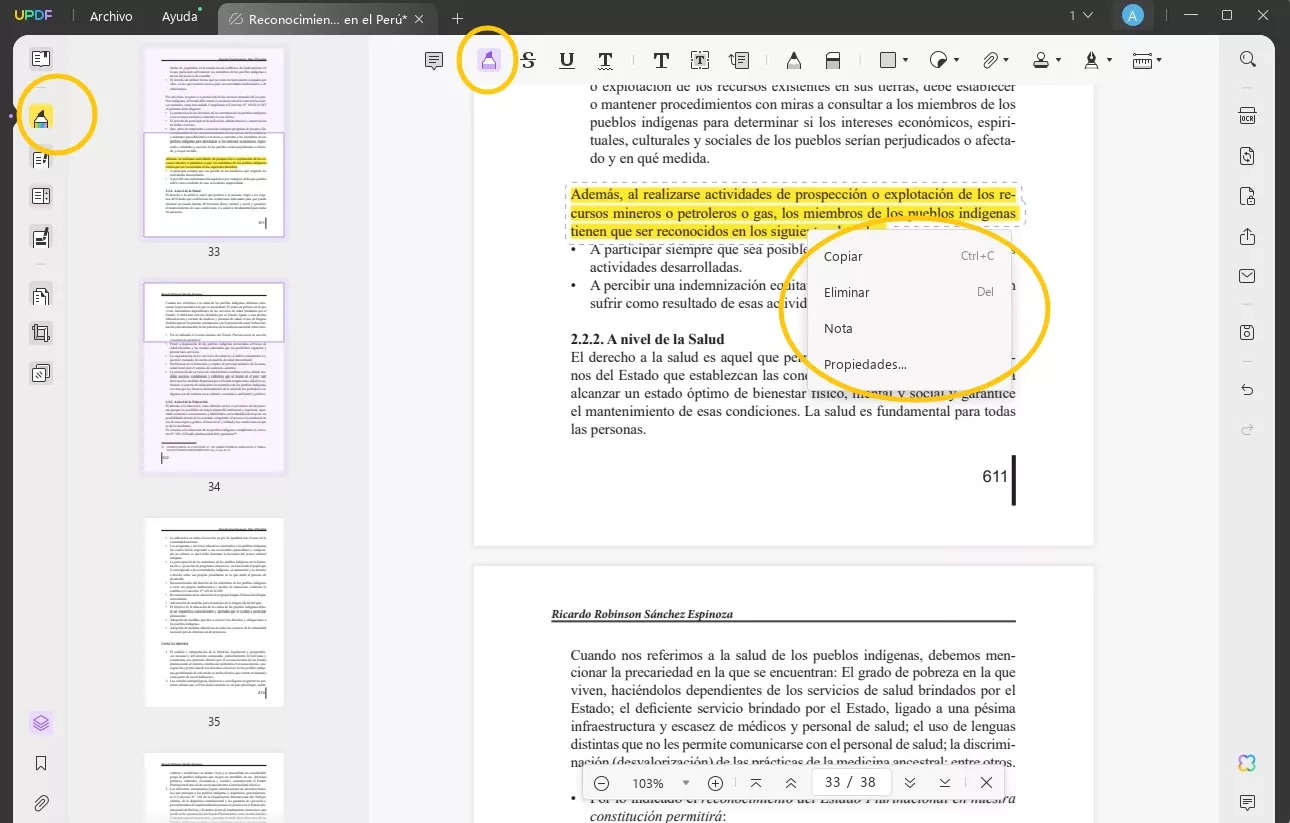
Task: Select page 34 thumbnail
Action: [214, 378]
